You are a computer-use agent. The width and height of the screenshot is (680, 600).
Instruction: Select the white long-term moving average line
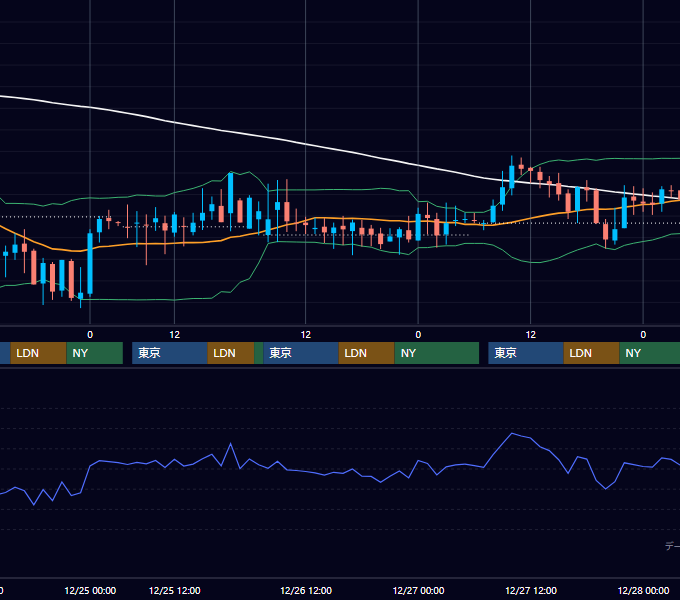(x=306, y=143)
